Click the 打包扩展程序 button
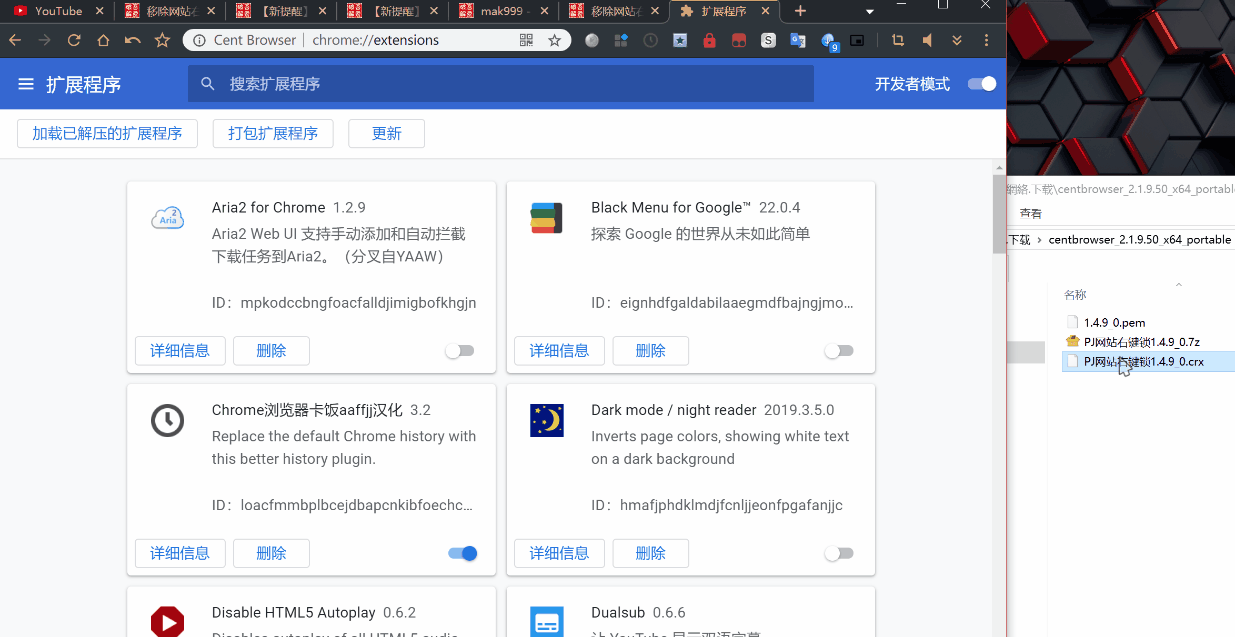This screenshot has width=1235, height=637. click(x=273, y=134)
